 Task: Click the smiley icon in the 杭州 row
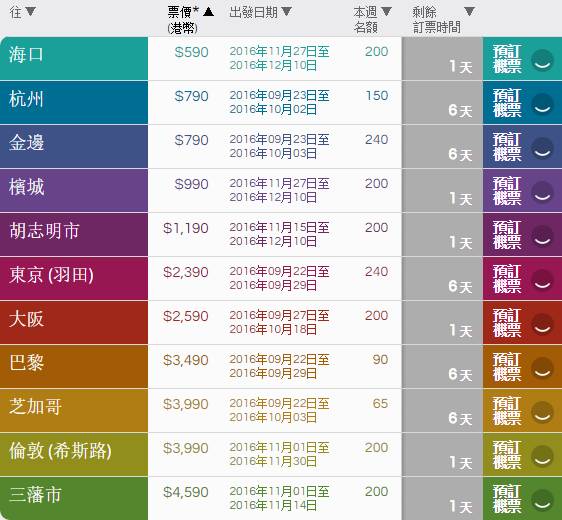(542, 105)
